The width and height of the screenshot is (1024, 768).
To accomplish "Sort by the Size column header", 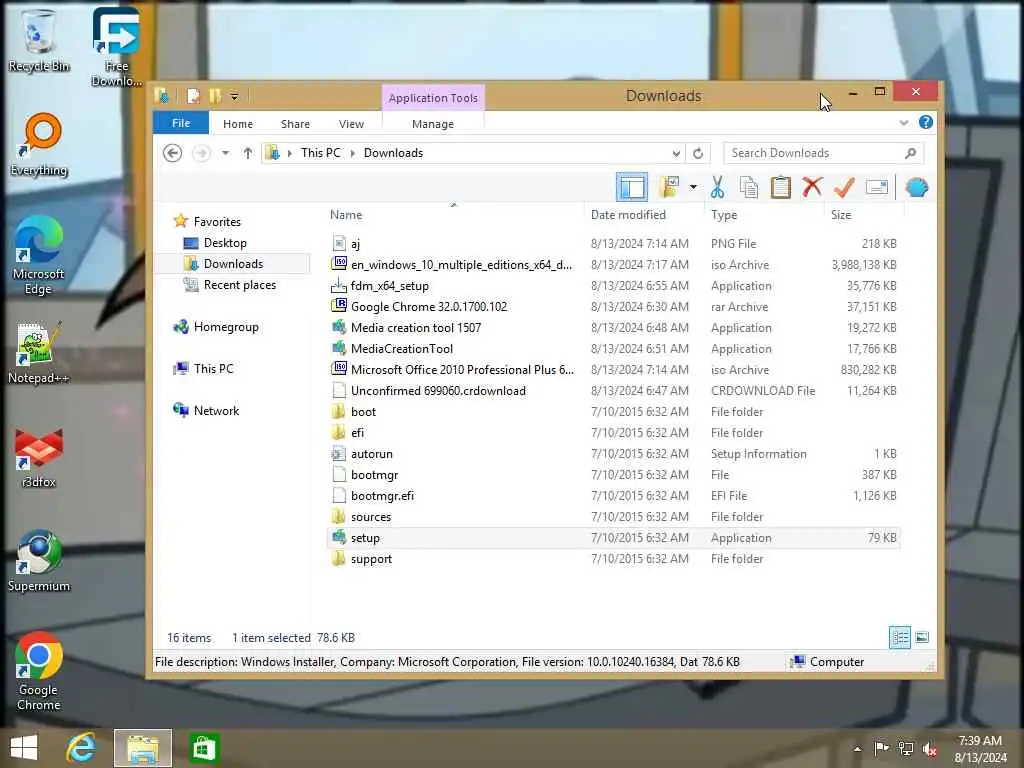I will (x=841, y=215).
